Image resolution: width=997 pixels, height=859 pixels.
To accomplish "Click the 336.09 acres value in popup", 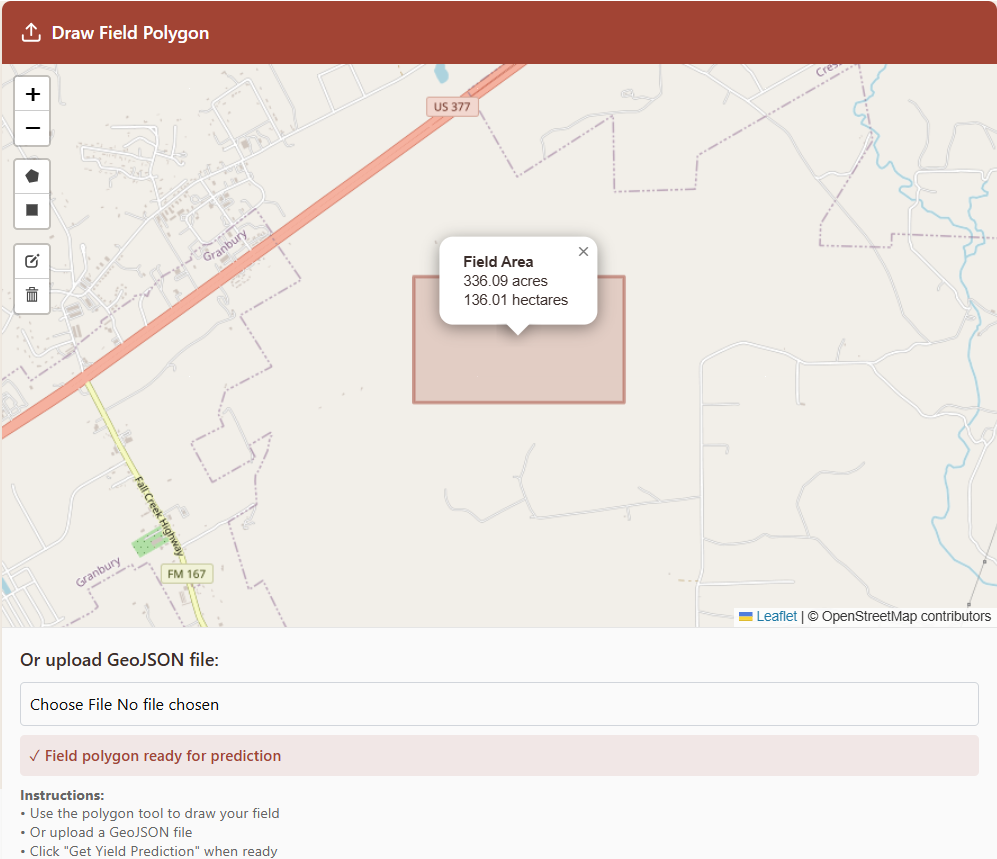I will (x=505, y=281).
